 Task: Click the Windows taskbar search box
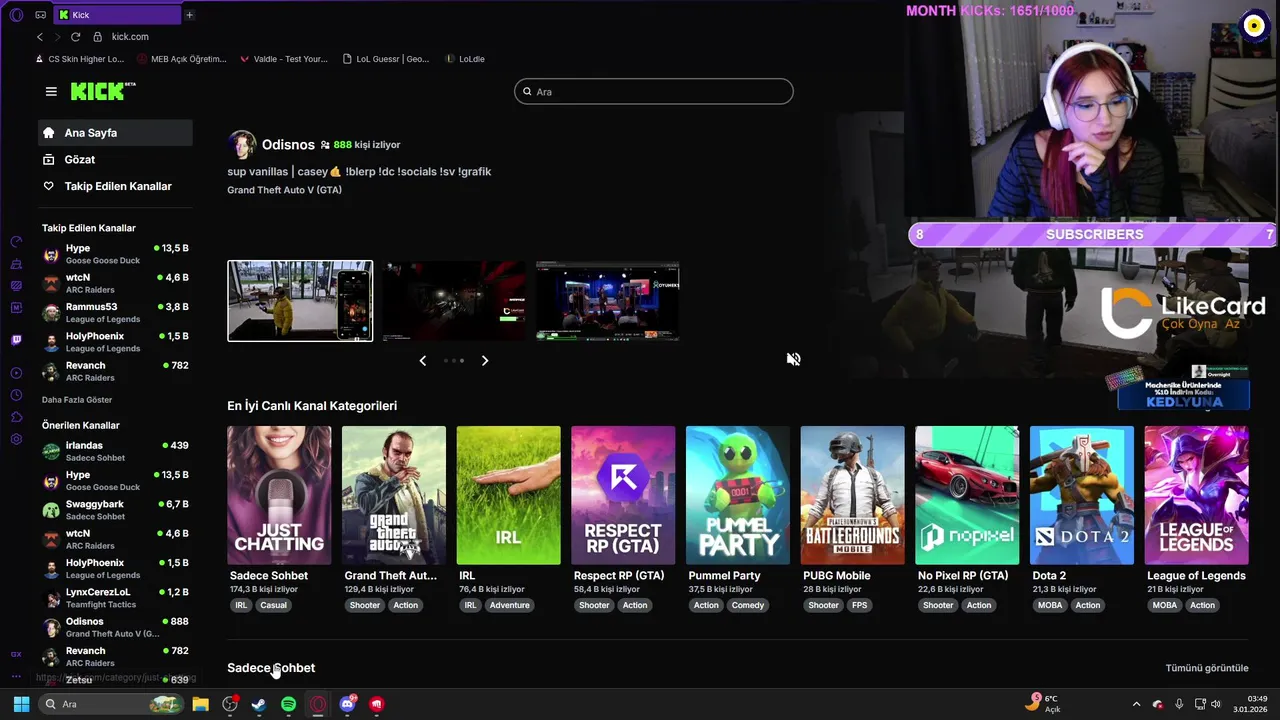point(111,704)
